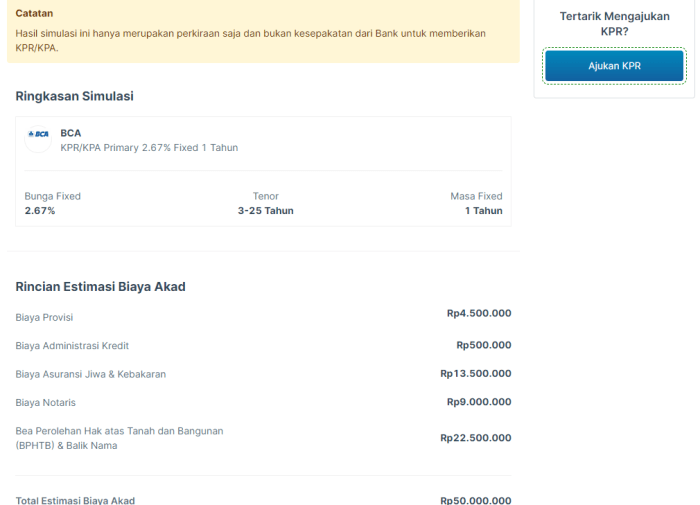Select the Biaya Notaris label
700x505 pixels.
click(x=45, y=402)
